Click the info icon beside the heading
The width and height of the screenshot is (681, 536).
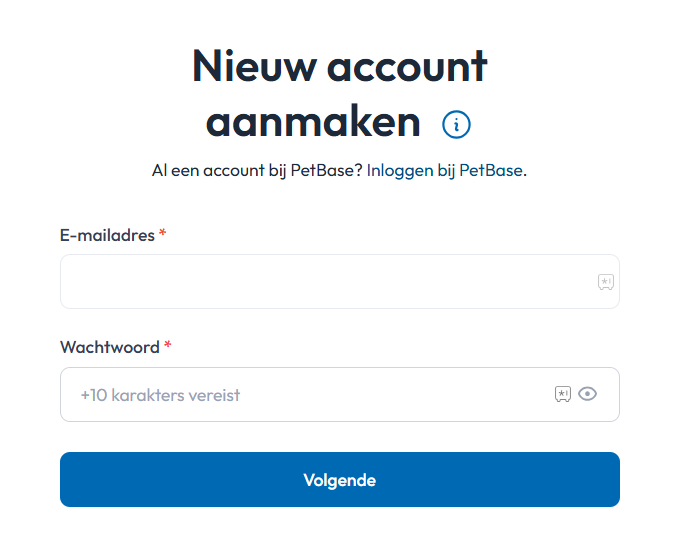[456, 125]
